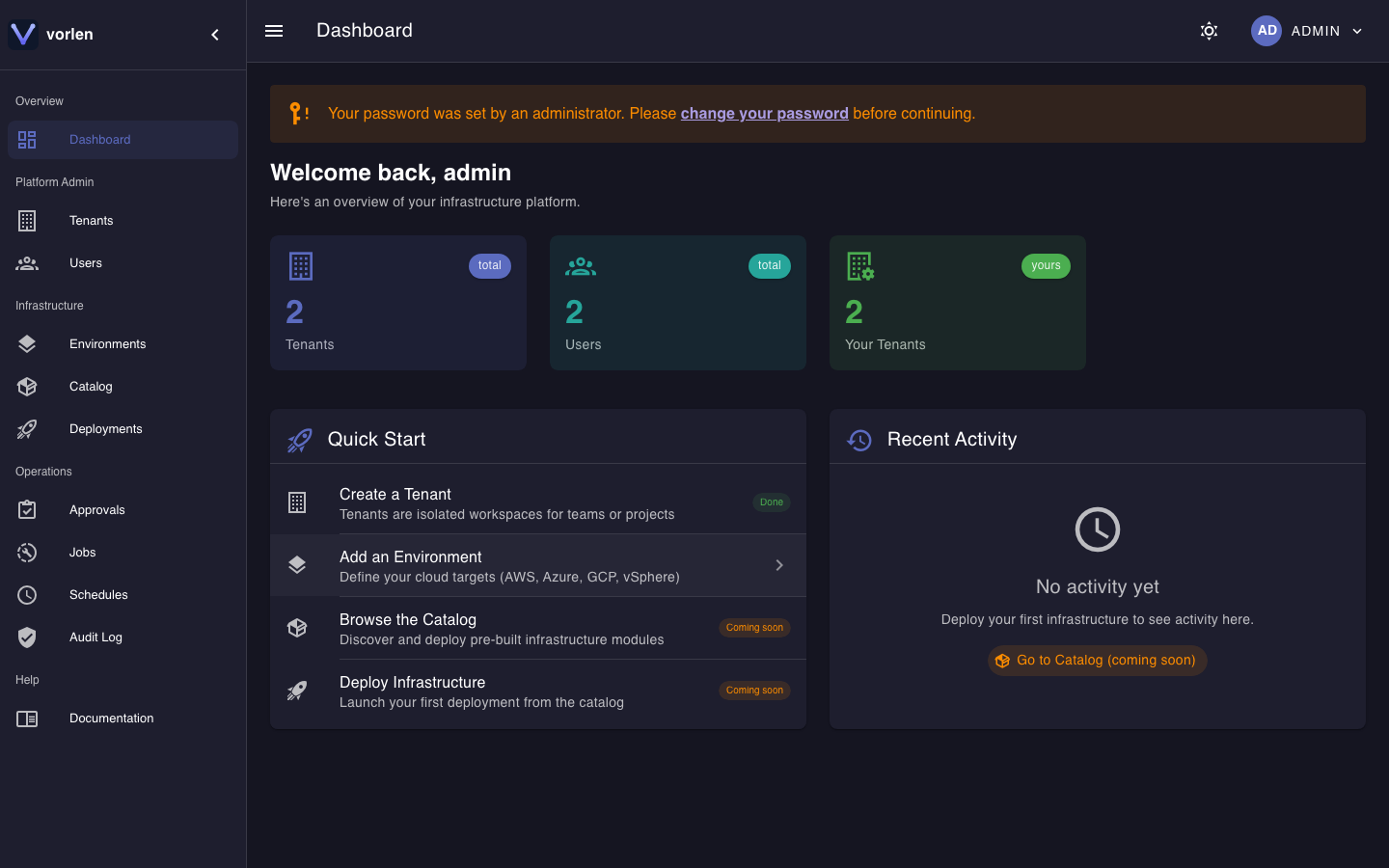Click the Approvals clipboard icon
1389x868 pixels.
click(27, 510)
